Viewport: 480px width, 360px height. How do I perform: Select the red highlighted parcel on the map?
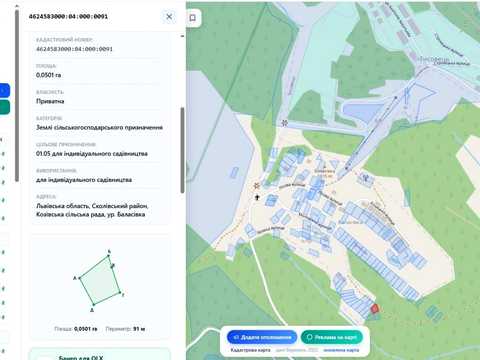375,309
